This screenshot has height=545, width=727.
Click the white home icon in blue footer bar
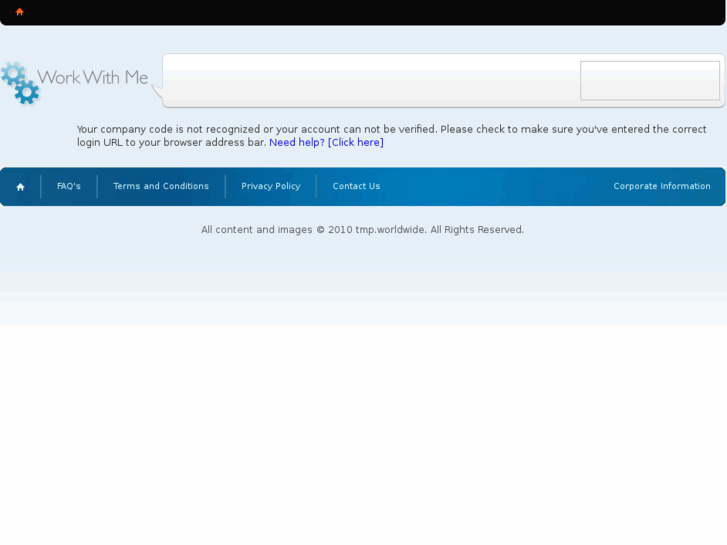click(20, 187)
